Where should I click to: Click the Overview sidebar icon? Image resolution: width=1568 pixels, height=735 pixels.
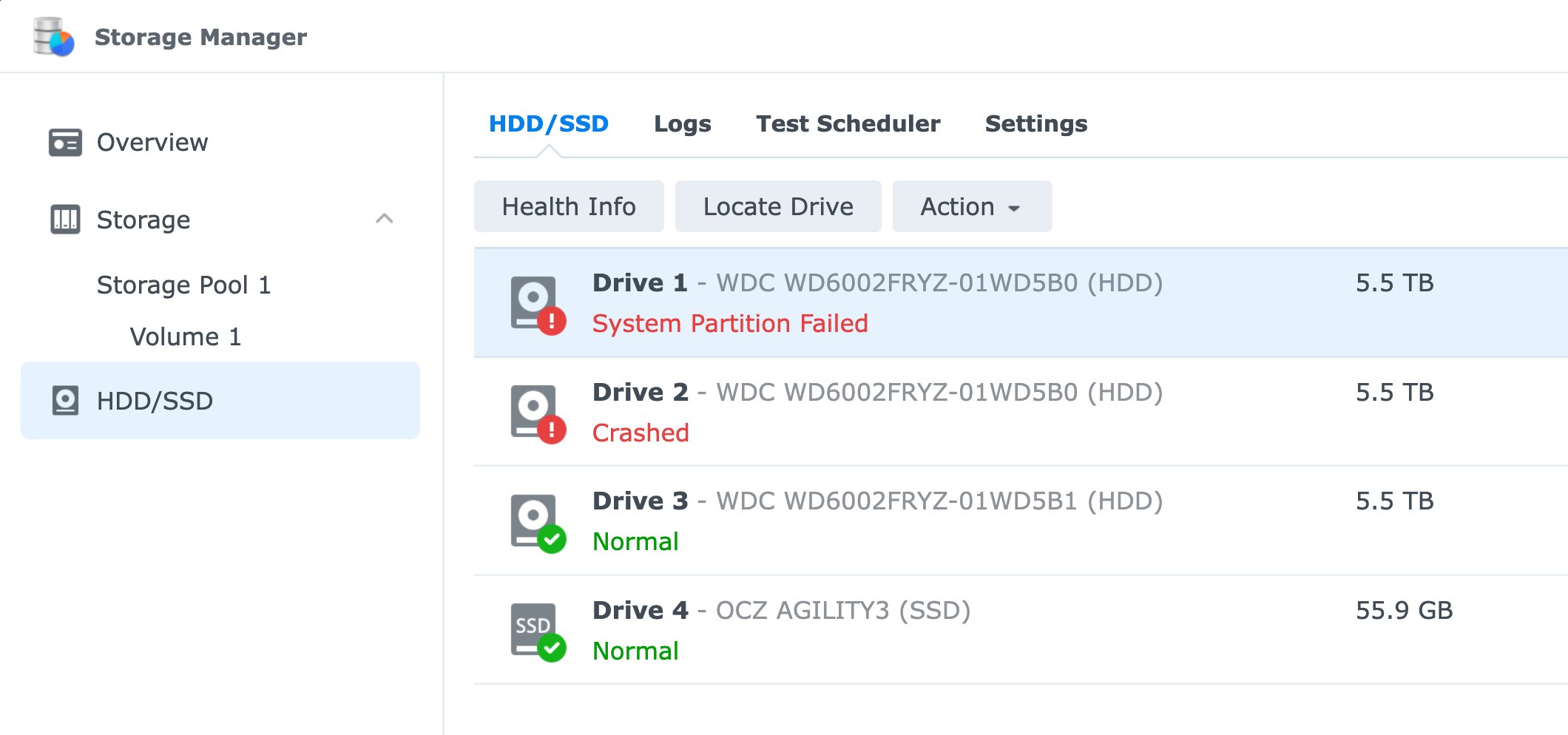point(67,142)
